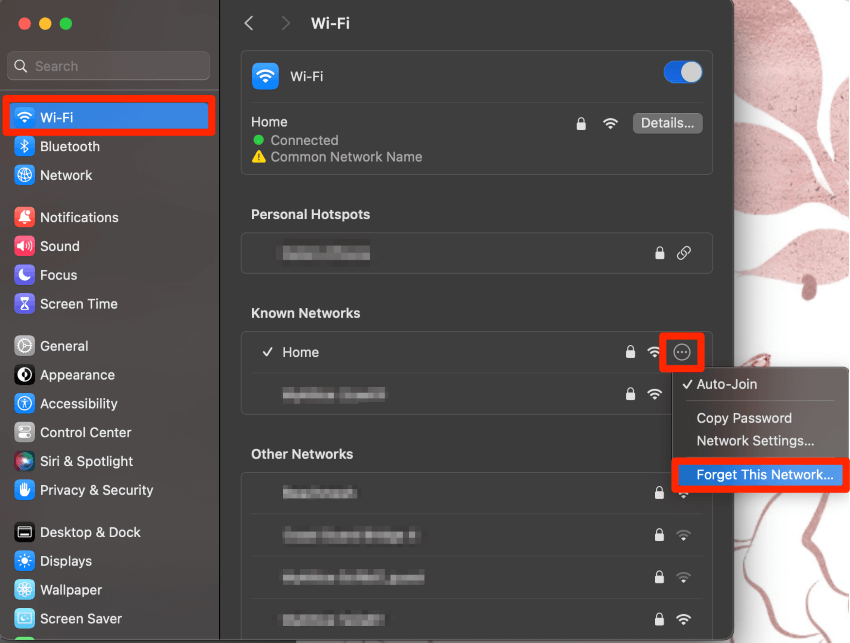Viewport: 850px width, 643px height.
Task: Click the more options button for Home
Action: pos(682,352)
